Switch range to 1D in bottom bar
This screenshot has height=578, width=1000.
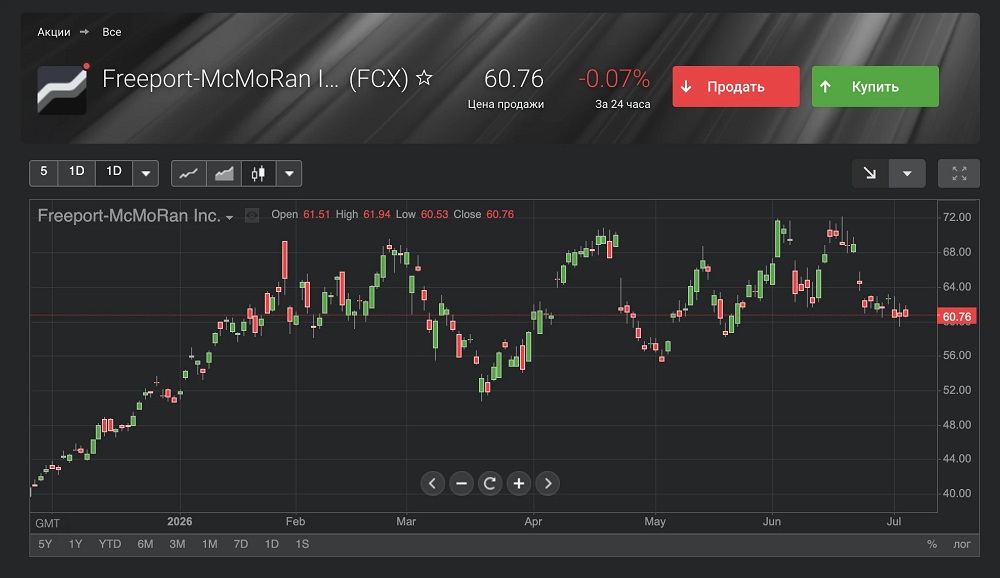(x=272, y=544)
